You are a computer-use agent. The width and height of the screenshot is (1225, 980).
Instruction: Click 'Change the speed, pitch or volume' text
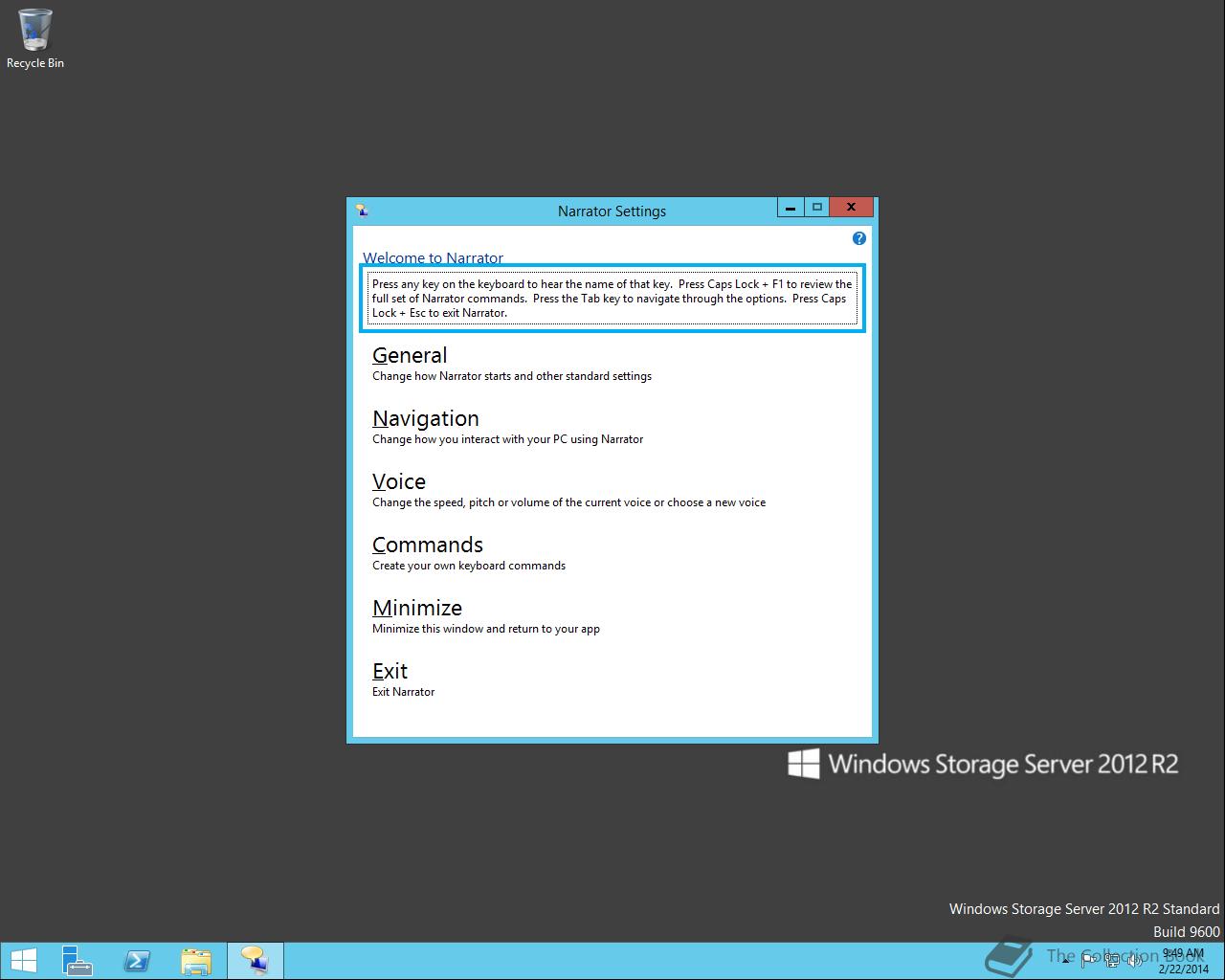pos(568,502)
